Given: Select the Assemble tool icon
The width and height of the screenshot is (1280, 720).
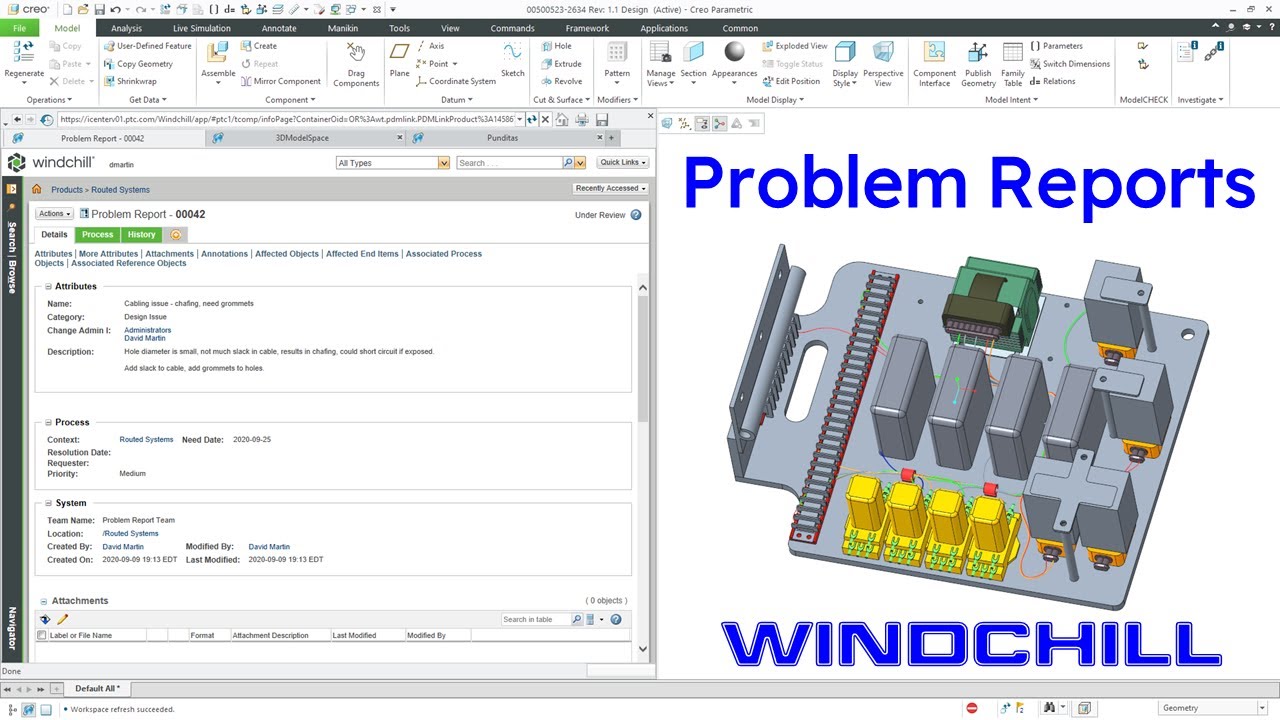Looking at the screenshot, I should [218, 54].
